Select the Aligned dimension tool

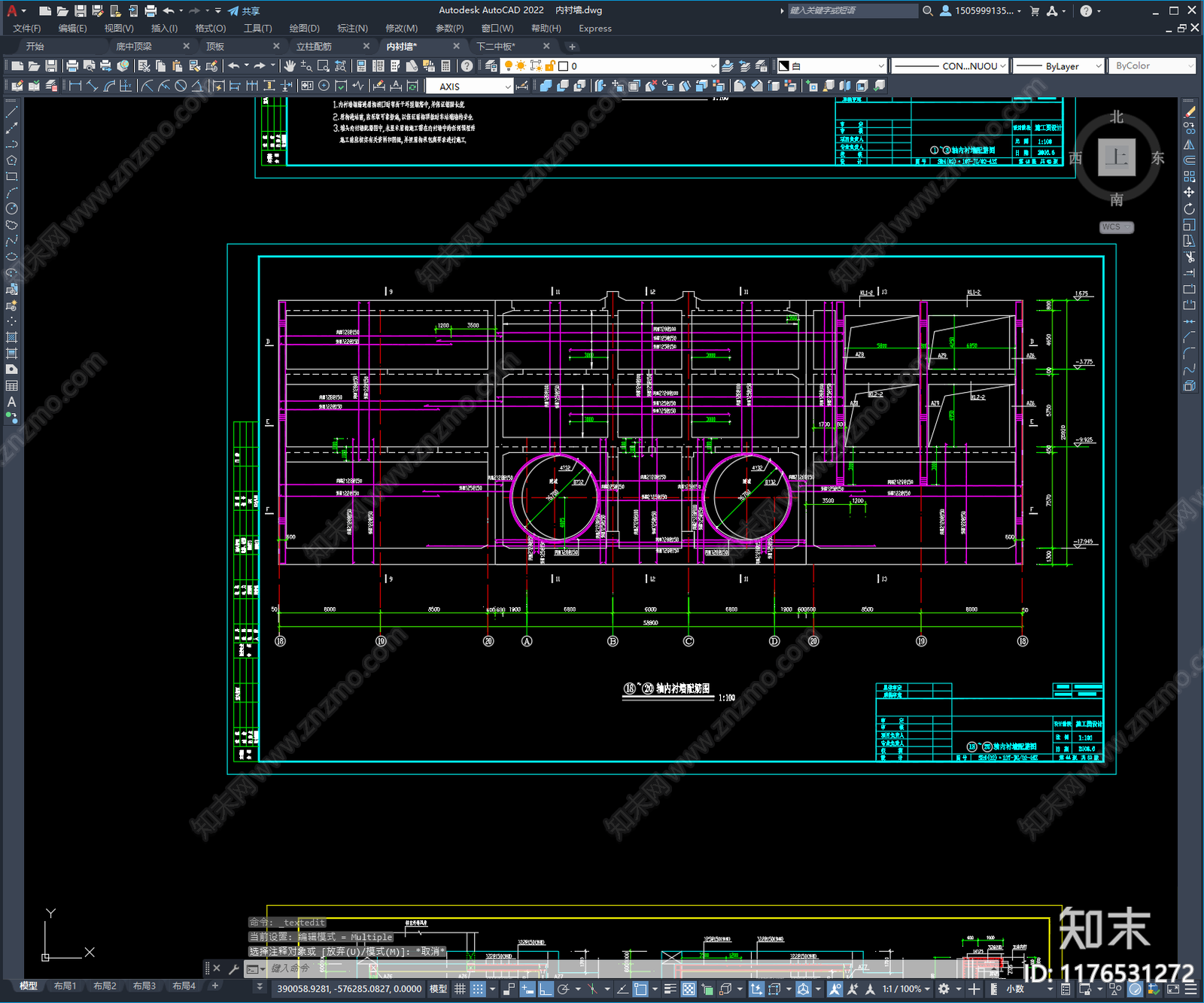tap(93, 86)
